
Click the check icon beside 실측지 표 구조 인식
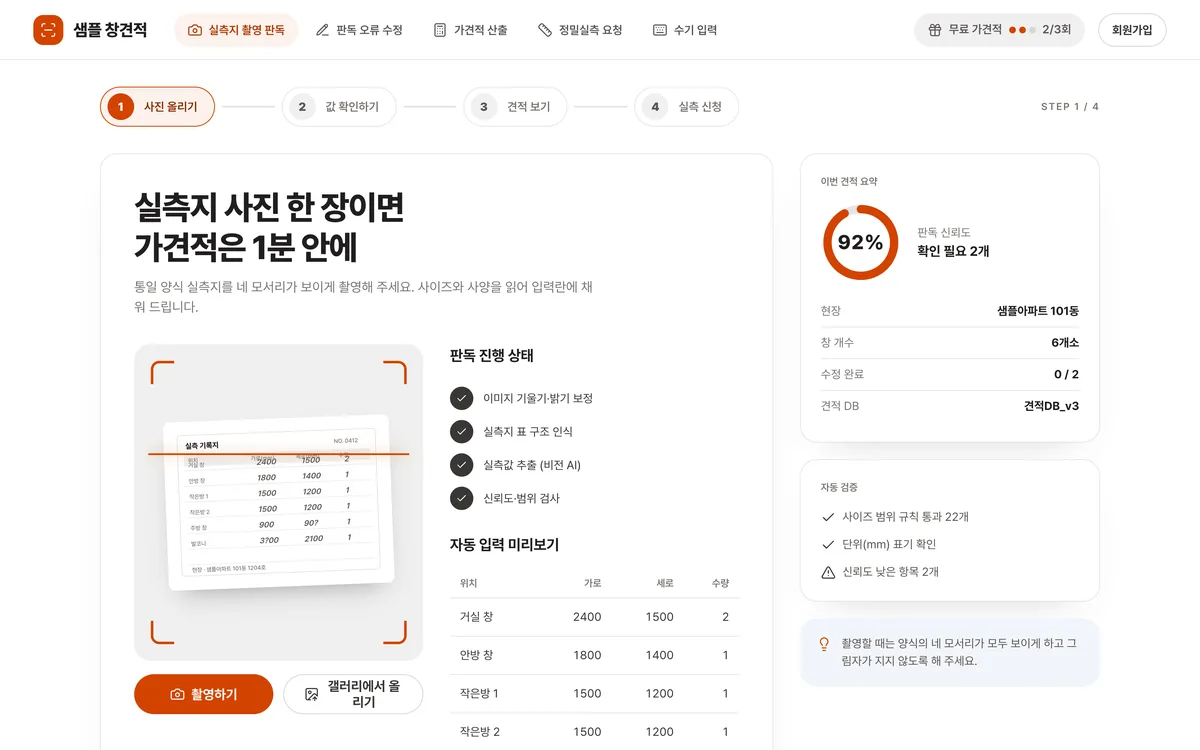[461, 431]
